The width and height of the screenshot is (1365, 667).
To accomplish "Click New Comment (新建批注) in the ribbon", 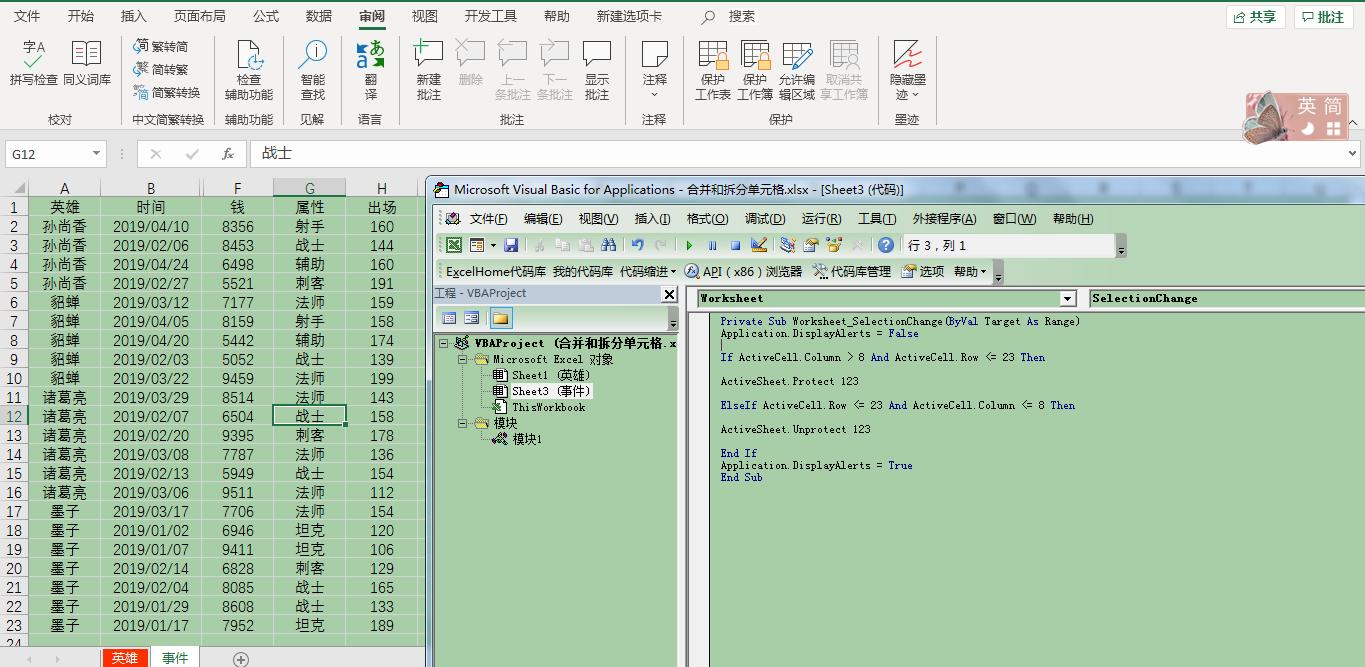I will (x=428, y=69).
